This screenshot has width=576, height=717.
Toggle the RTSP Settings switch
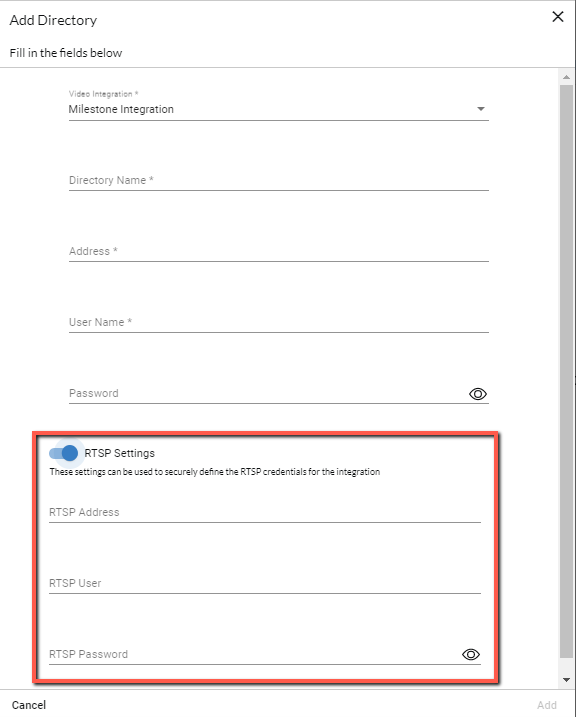(64, 453)
